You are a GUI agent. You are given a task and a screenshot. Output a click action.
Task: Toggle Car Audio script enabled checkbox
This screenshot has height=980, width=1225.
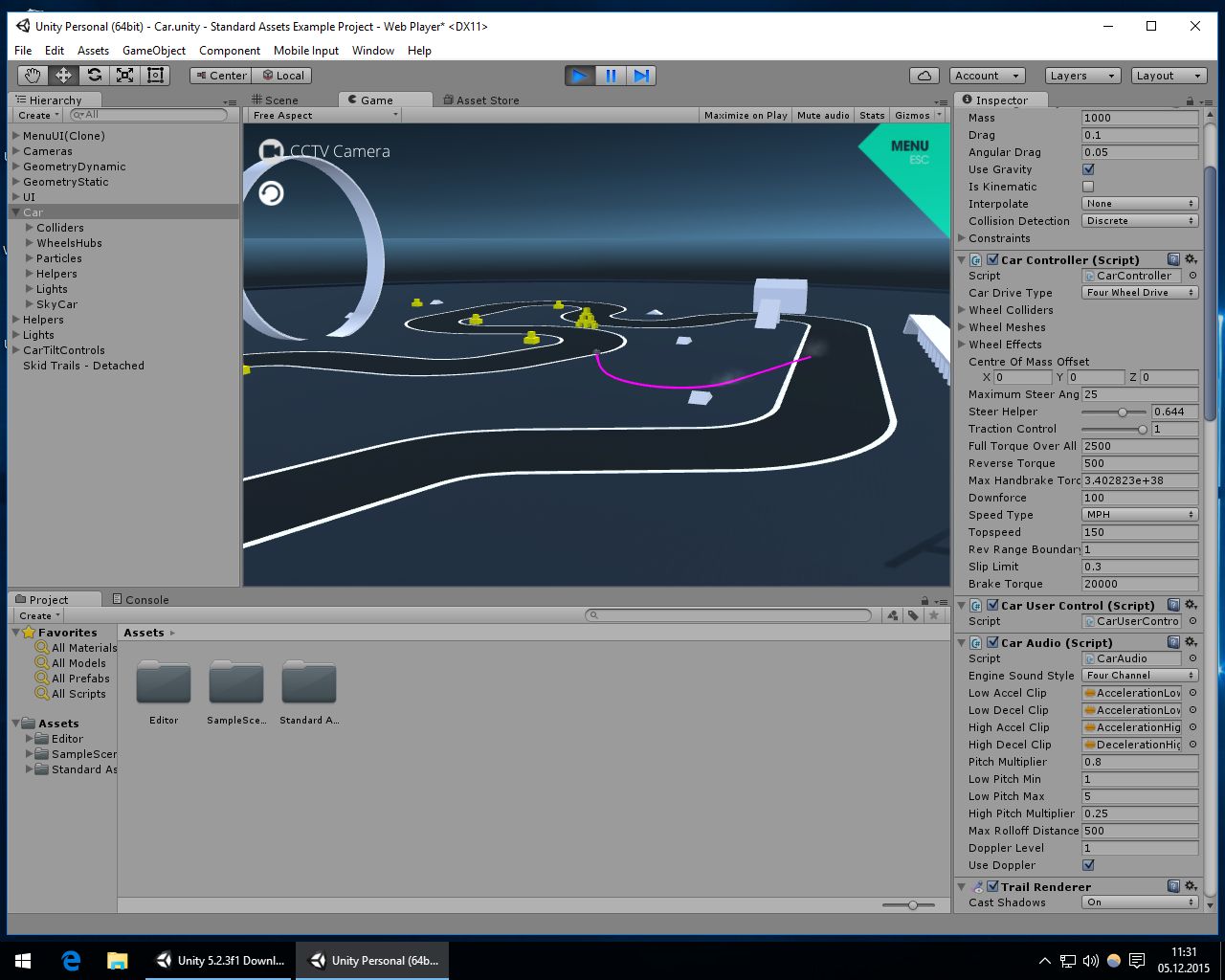(992, 642)
